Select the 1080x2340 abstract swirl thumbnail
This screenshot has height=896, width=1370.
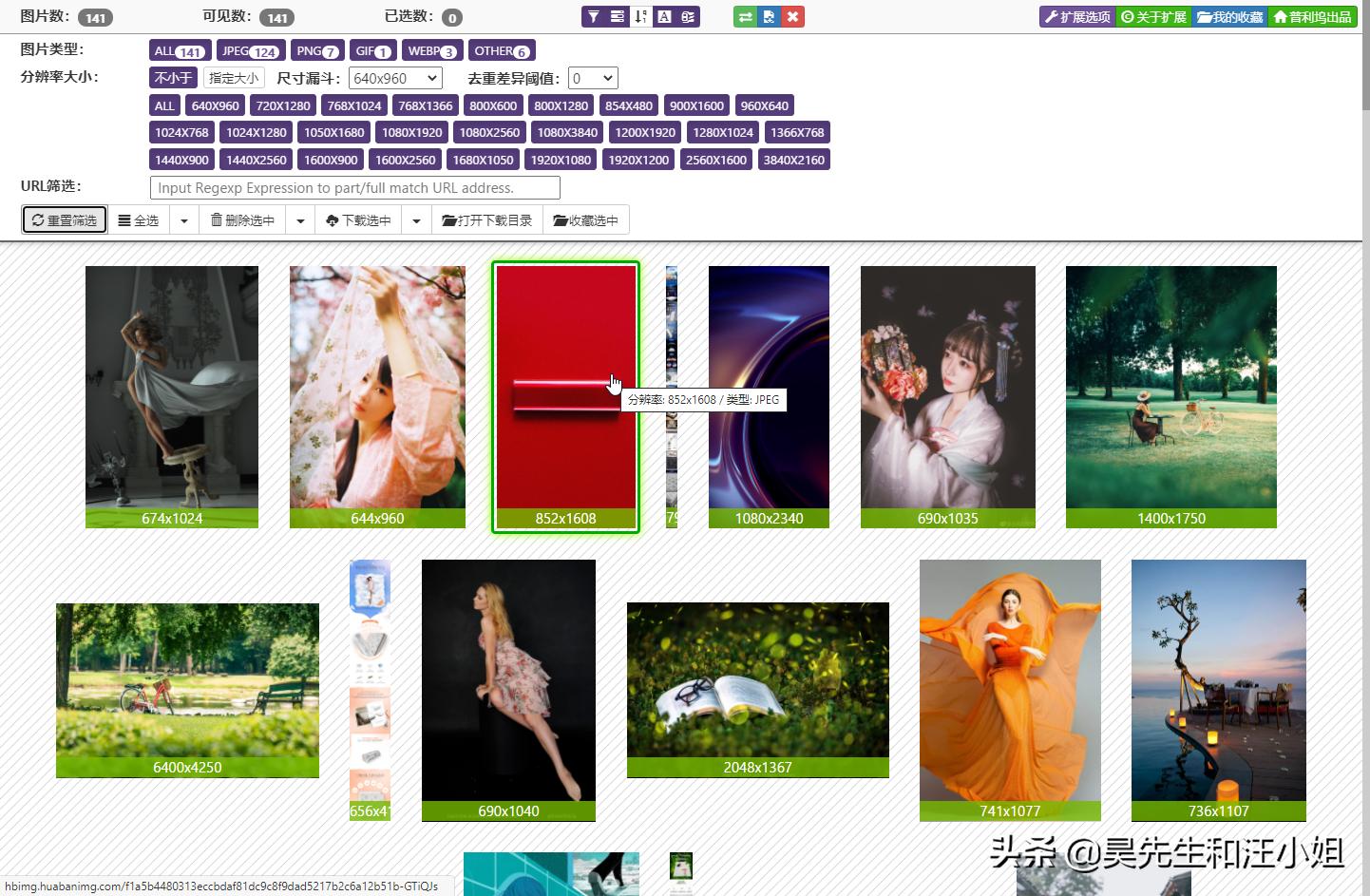pos(769,396)
